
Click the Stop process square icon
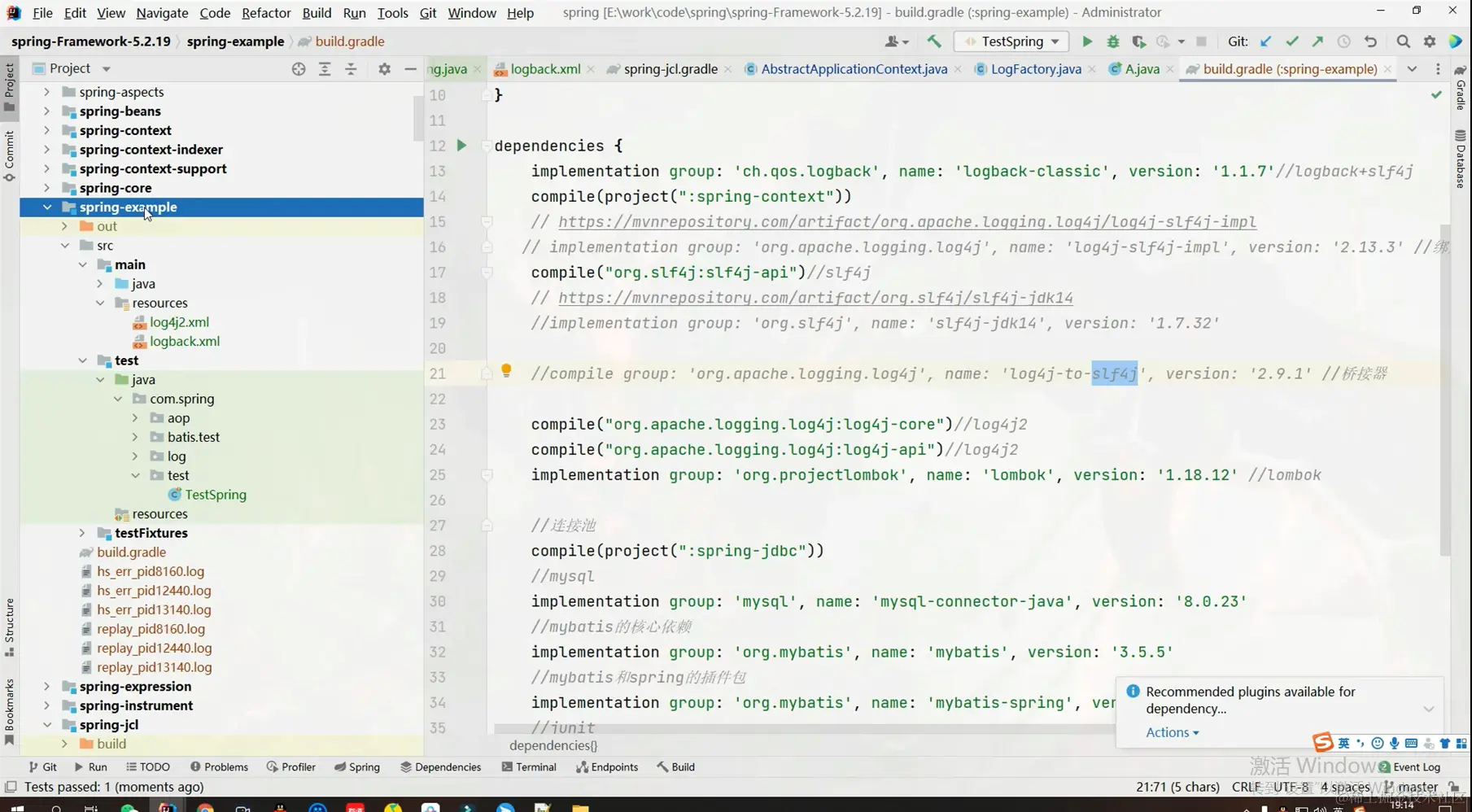point(1201,41)
